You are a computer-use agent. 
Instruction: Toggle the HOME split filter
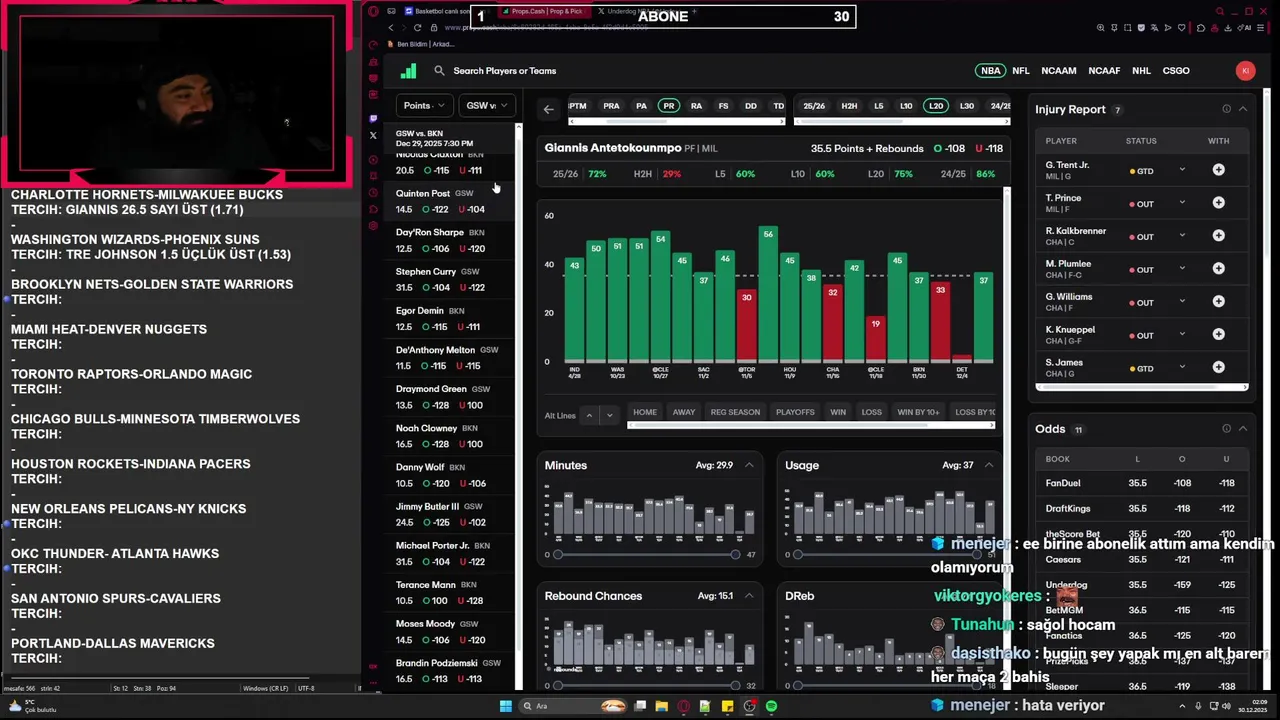645,412
